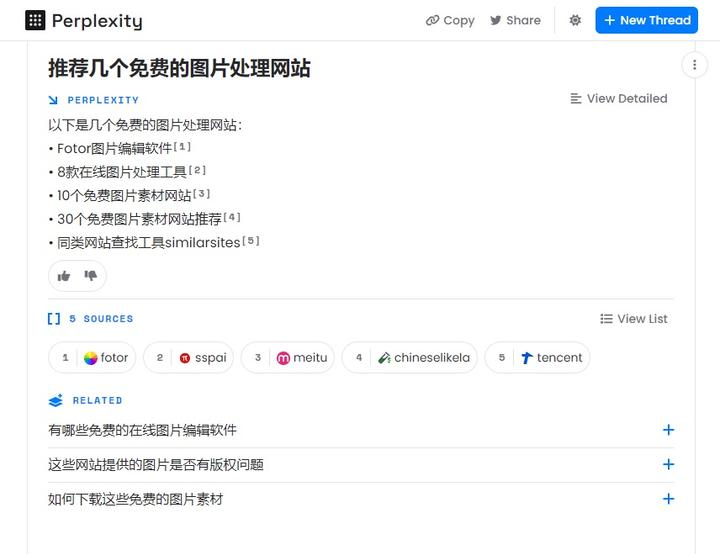Click citation [1] after Fotor图片编辑软件
The height and width of the screenshot is (554, 720).
[x=182, y=147]
